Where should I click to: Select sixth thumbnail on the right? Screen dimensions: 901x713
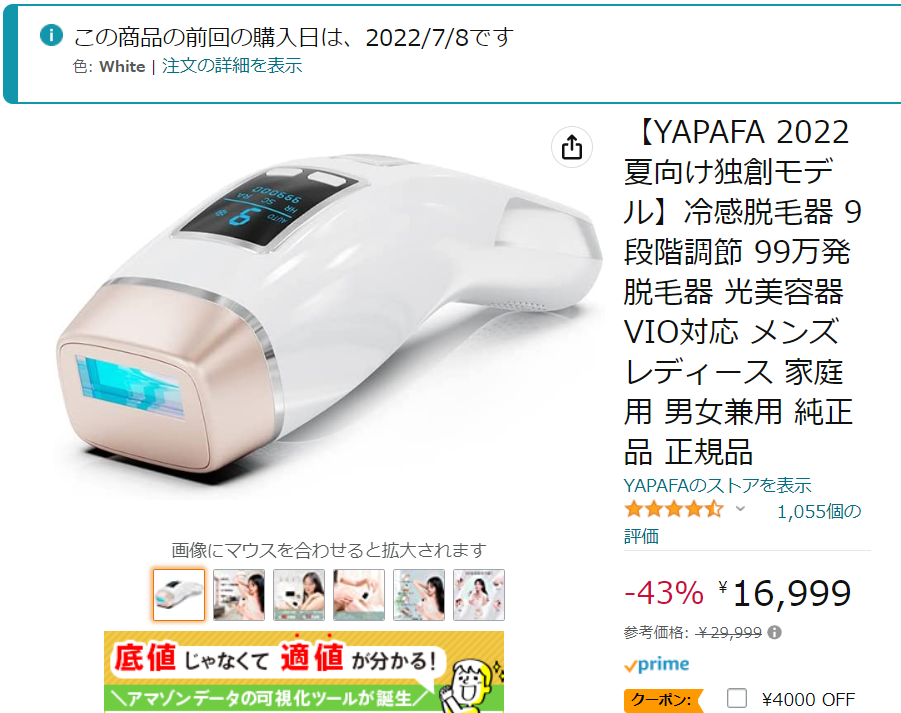click(x=479, y=595)
